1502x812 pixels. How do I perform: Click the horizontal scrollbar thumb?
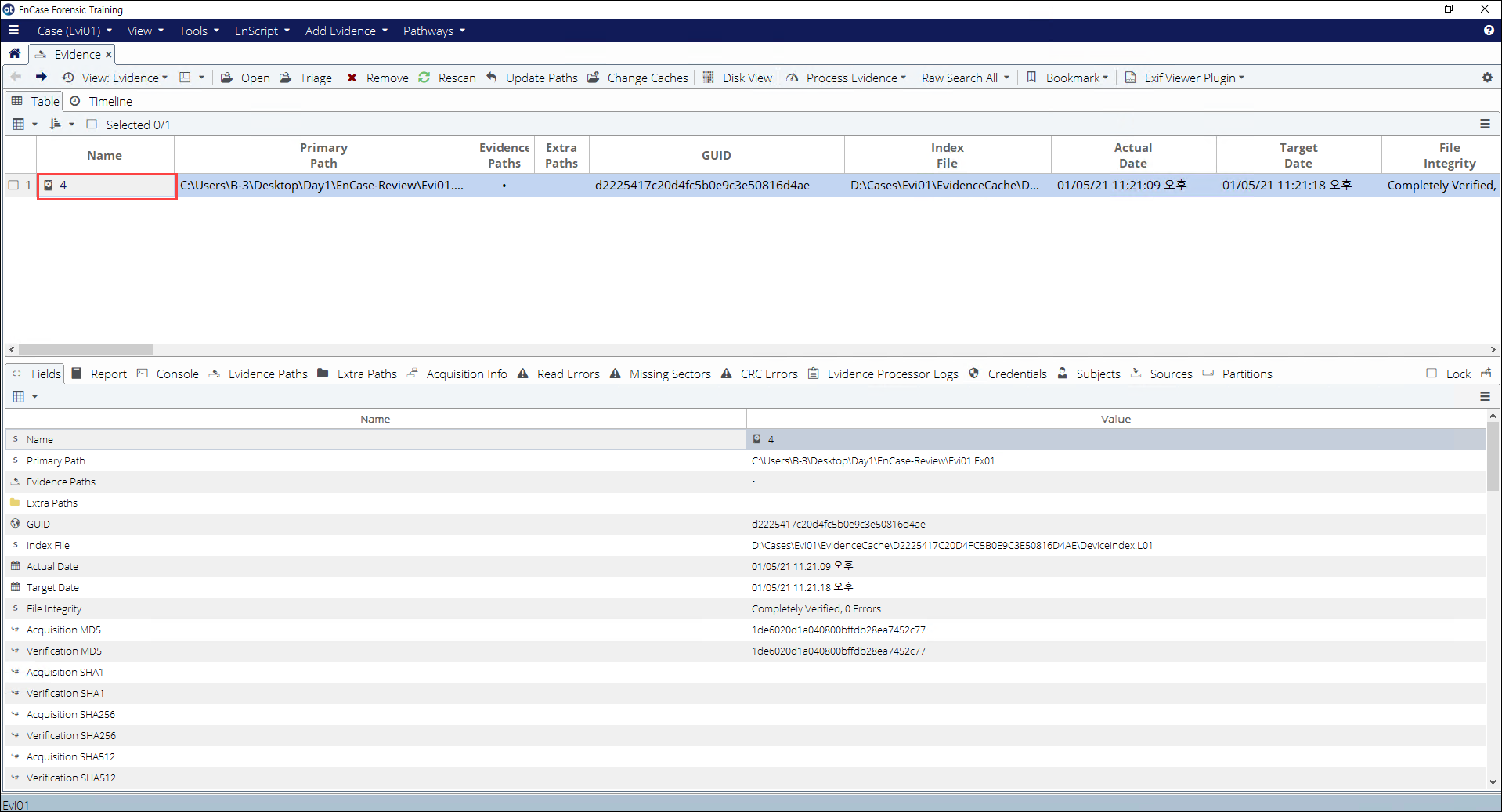pyautogui.click(x=86, y=349)
